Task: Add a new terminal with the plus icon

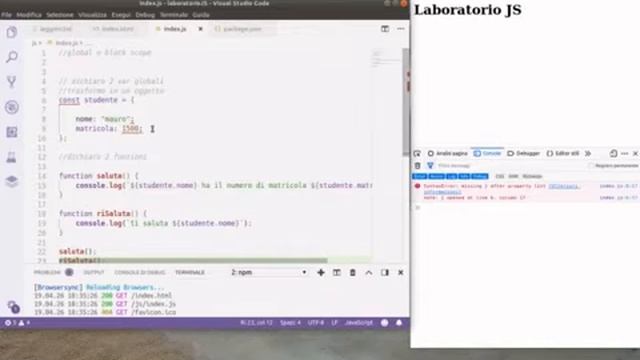Action: 321,272
